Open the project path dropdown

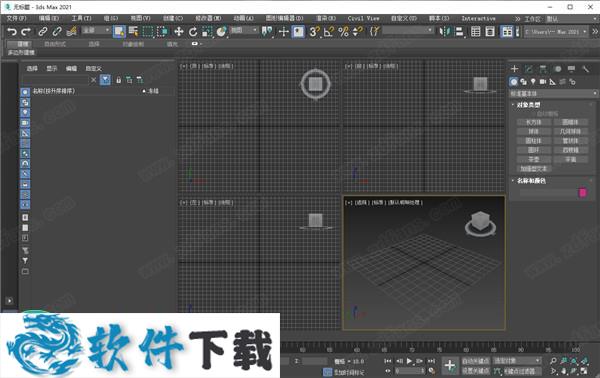tap(556, 32)
